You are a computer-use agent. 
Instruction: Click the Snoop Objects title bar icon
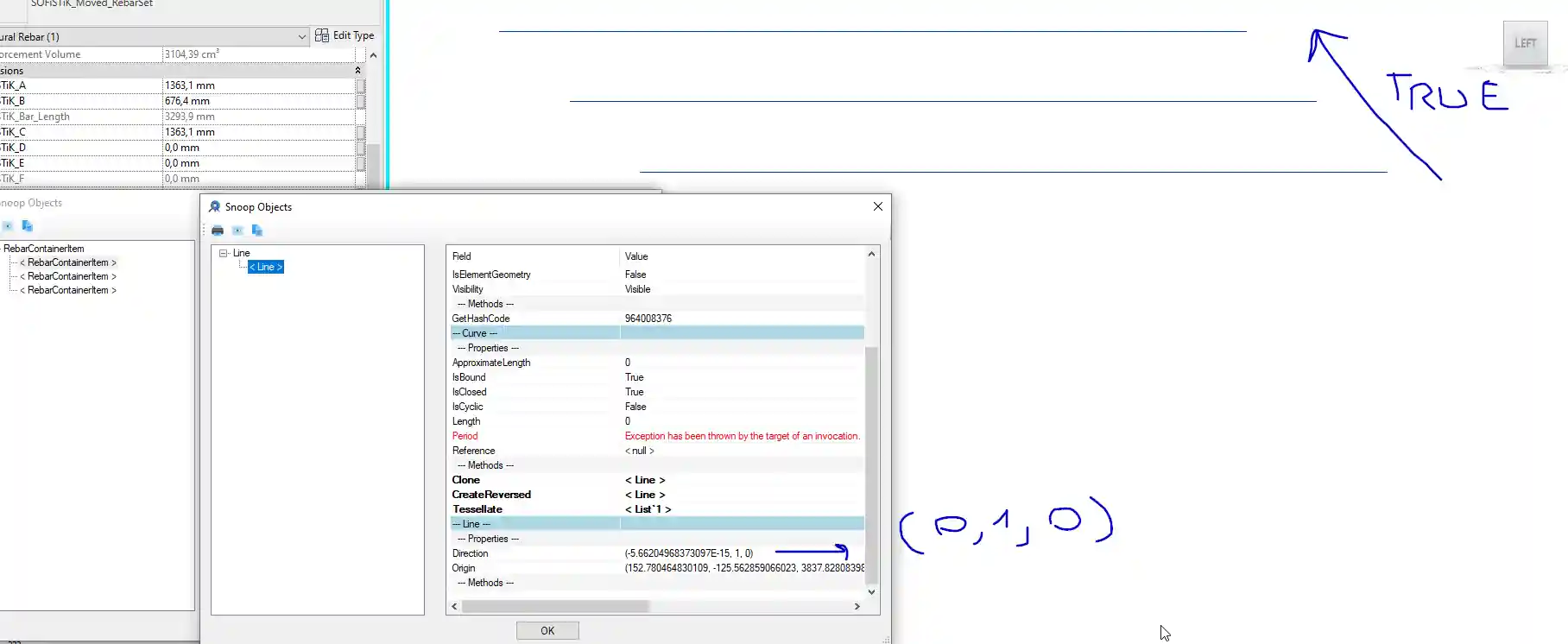[x=214, y=207]
